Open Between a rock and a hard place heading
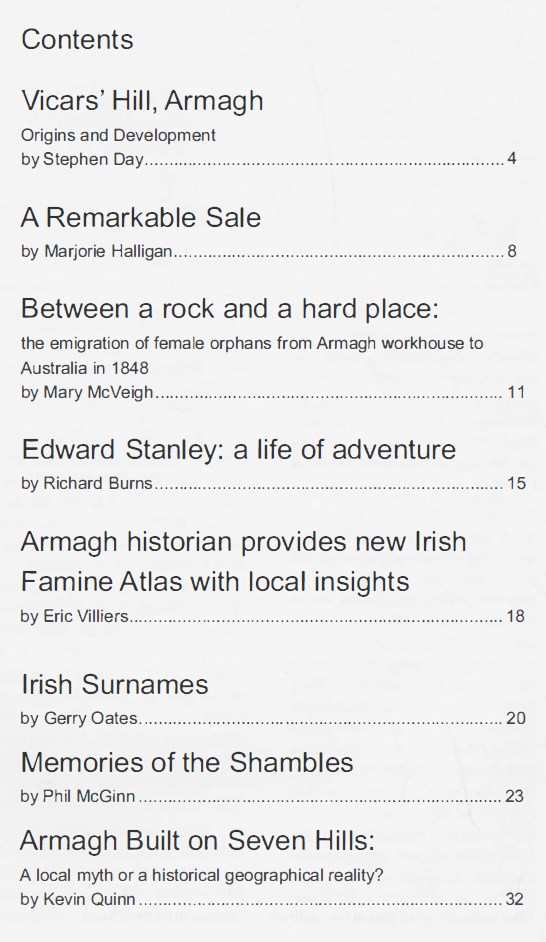The image size is (546, 942). click(230, 309)
